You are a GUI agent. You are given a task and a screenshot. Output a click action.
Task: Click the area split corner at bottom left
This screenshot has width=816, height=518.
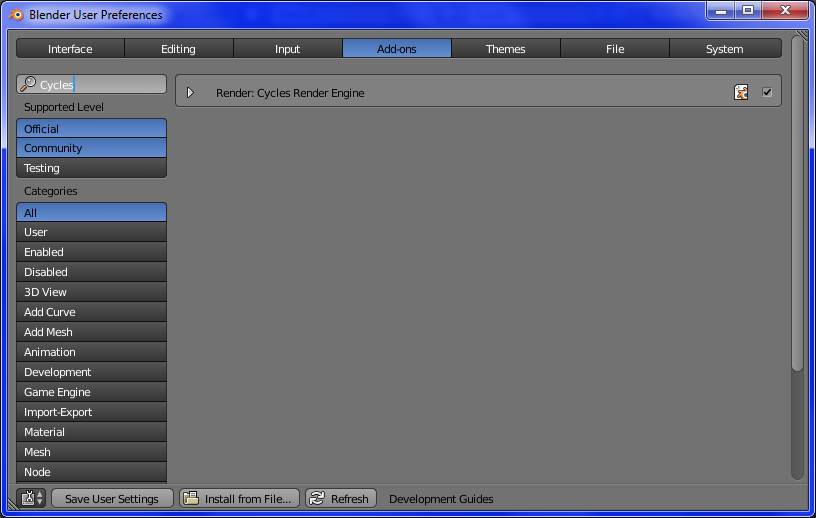[13, 504]
